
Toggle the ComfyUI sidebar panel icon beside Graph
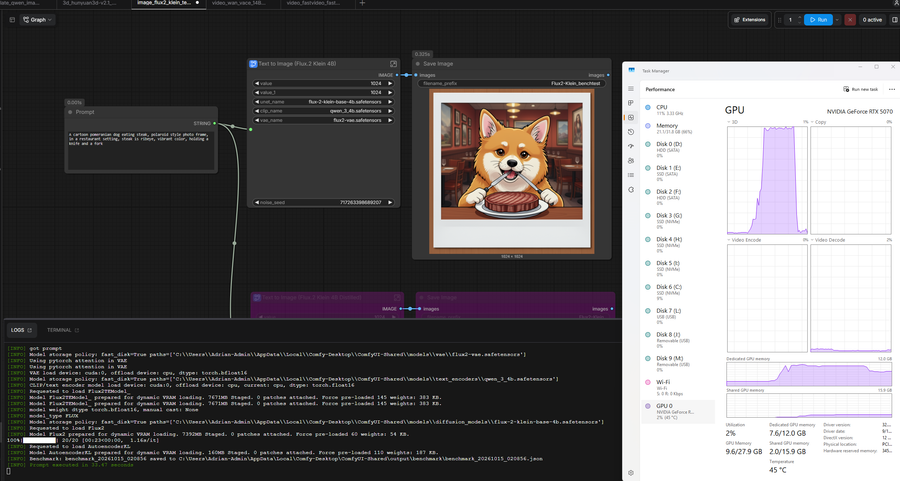coord(12,20)
